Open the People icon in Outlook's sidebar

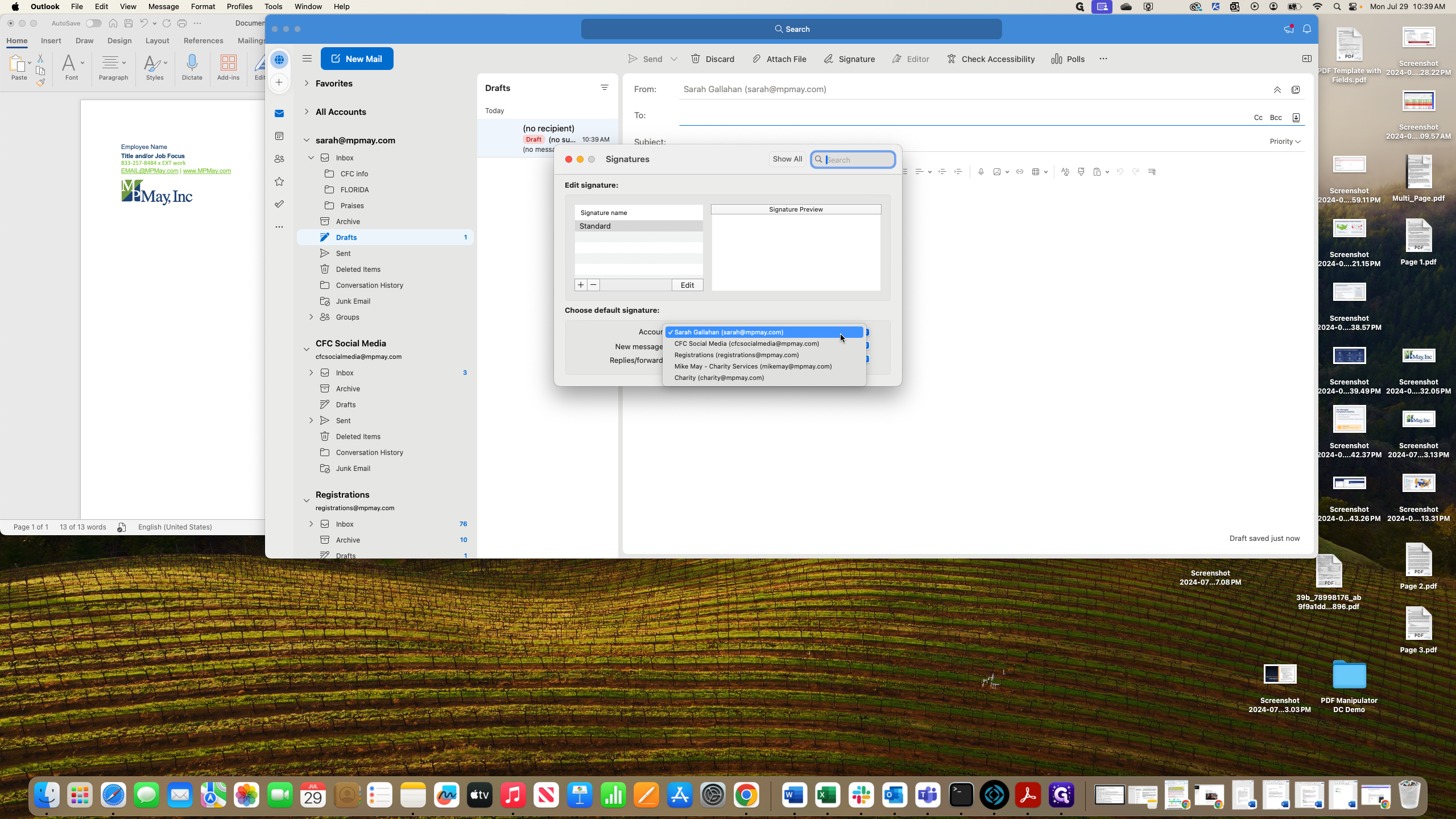click(279, 159)
